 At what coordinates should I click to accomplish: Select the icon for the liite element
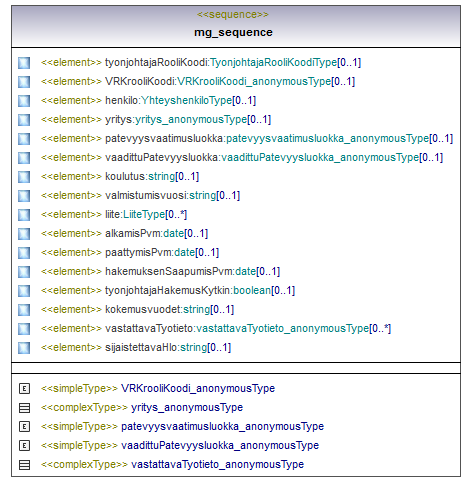click(24, 215)
